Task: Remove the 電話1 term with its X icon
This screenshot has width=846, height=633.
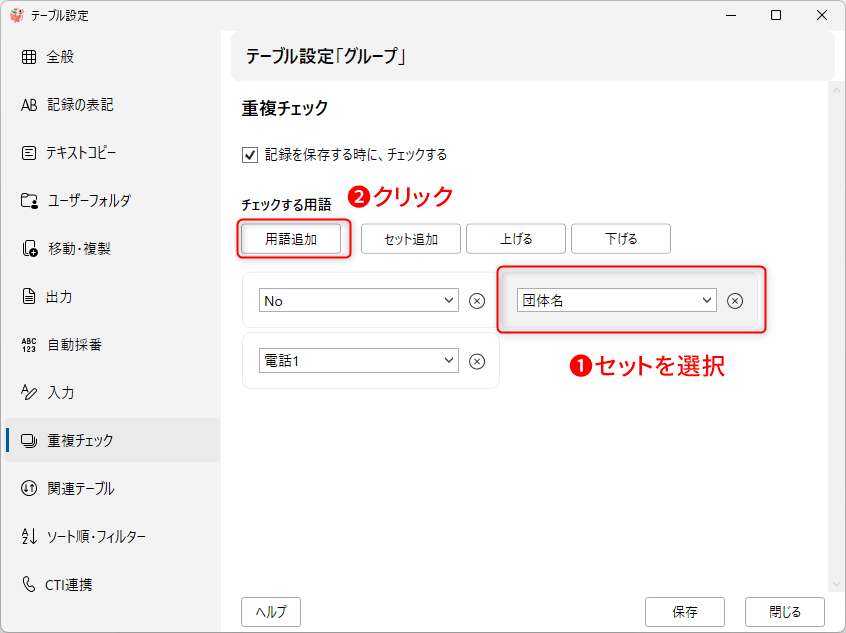Action: (x=477, y=361)
